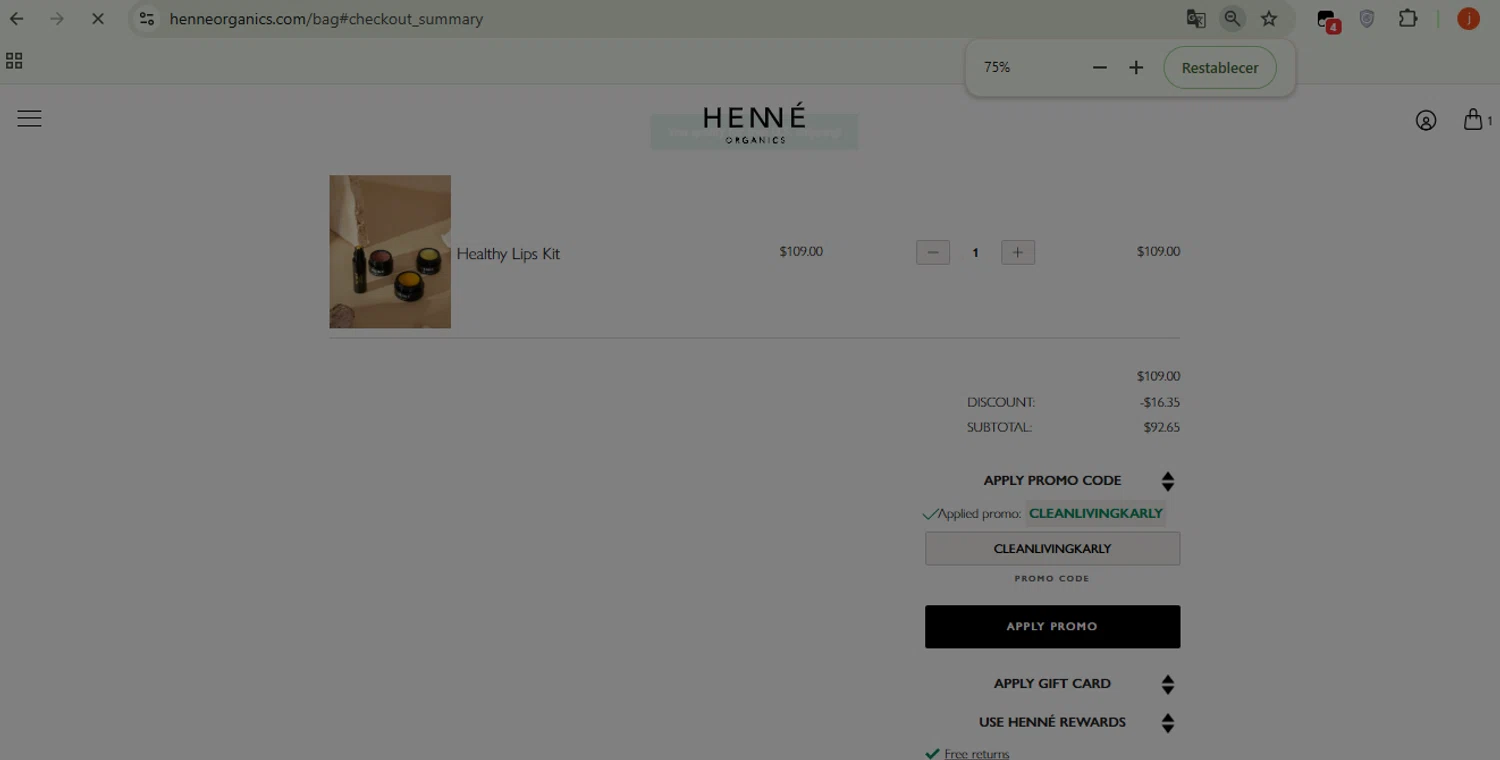Open the extension with red badge 4
Image resolution: width=1500 pixels, height=760 pixels.
(x=1327, y=20)
